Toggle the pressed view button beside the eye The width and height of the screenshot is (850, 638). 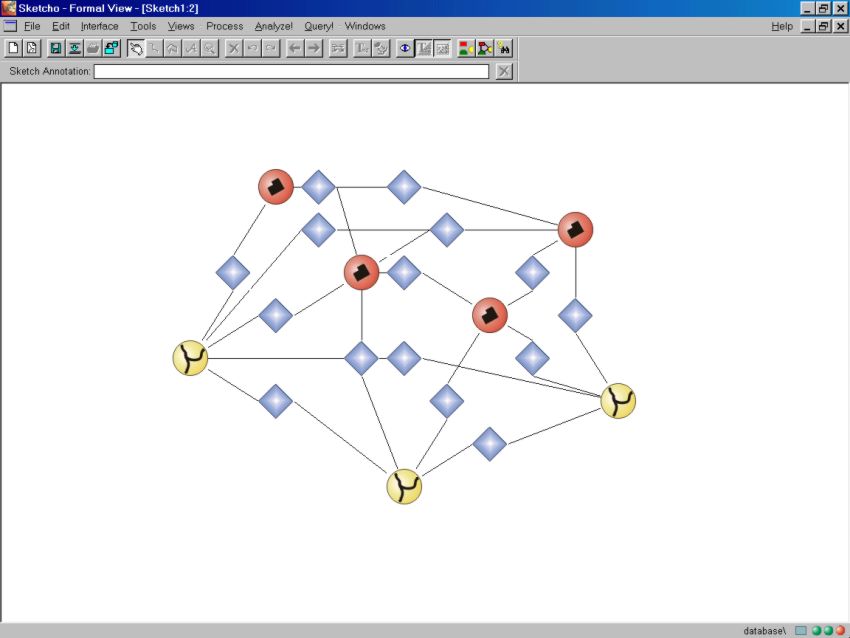[x=424, y=48]
